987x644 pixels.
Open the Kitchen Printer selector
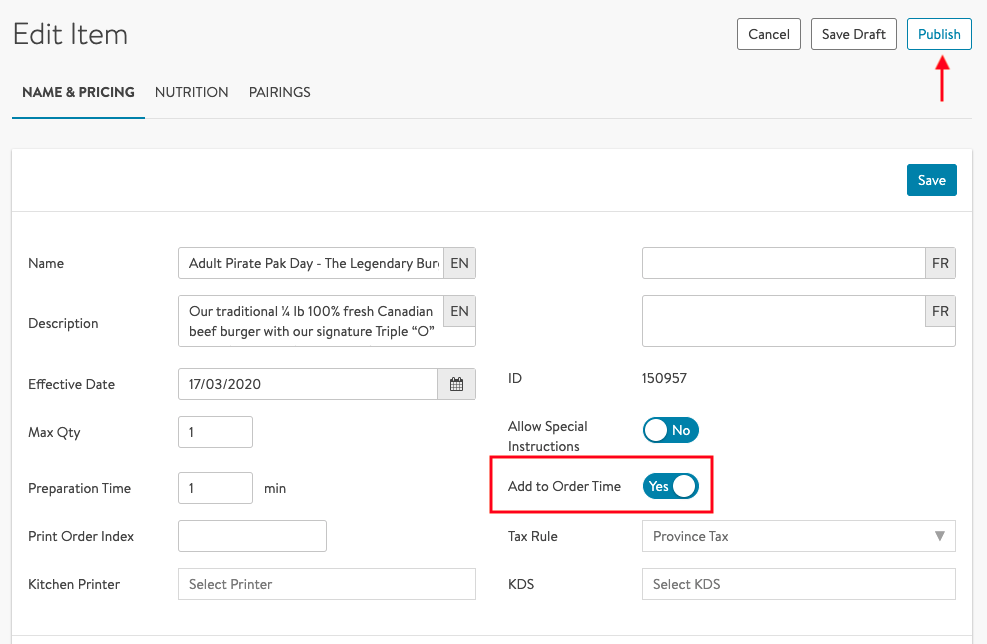tap(326, 584)
